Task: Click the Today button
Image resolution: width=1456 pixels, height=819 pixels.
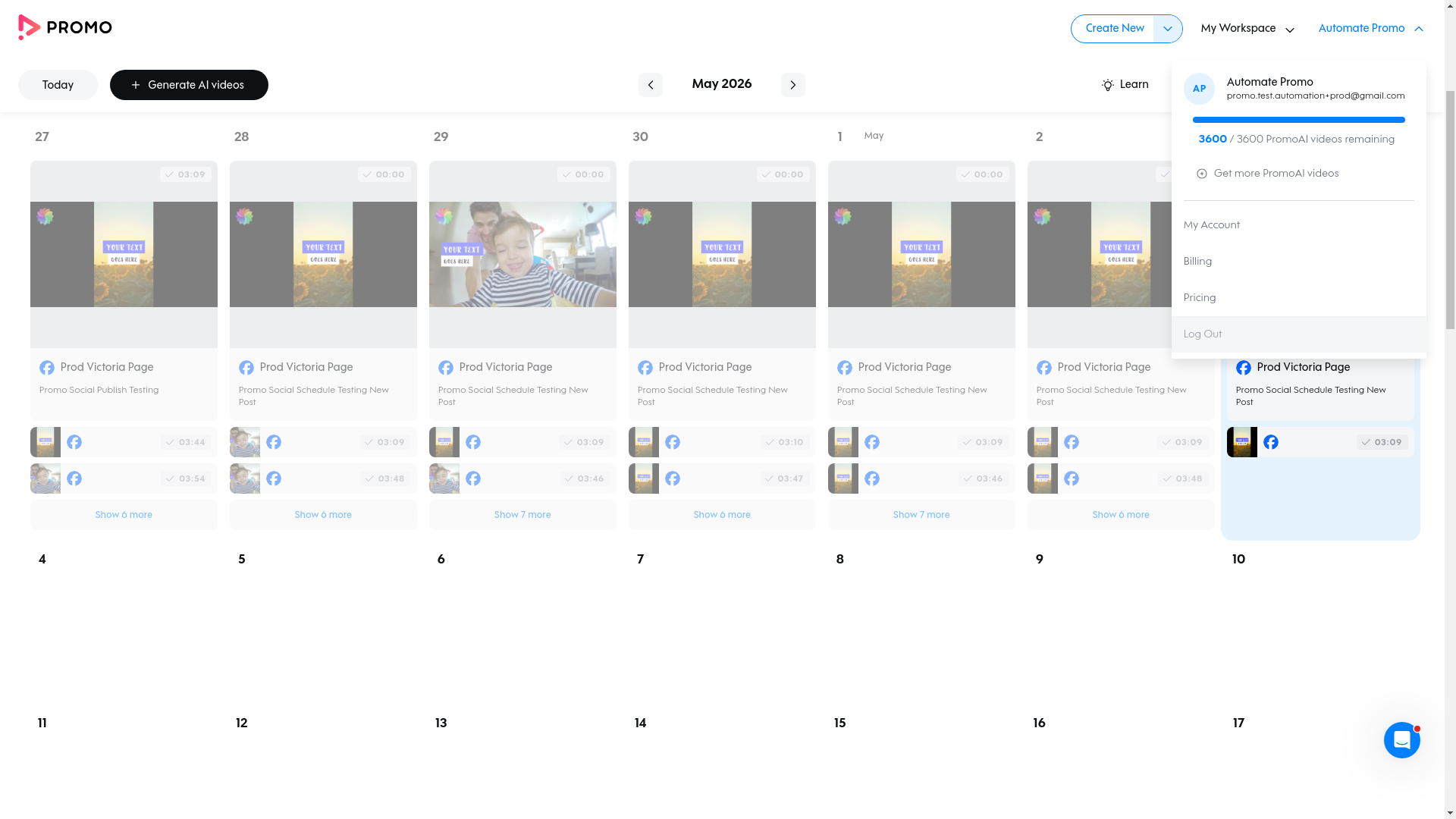Action: pos(58,85)
